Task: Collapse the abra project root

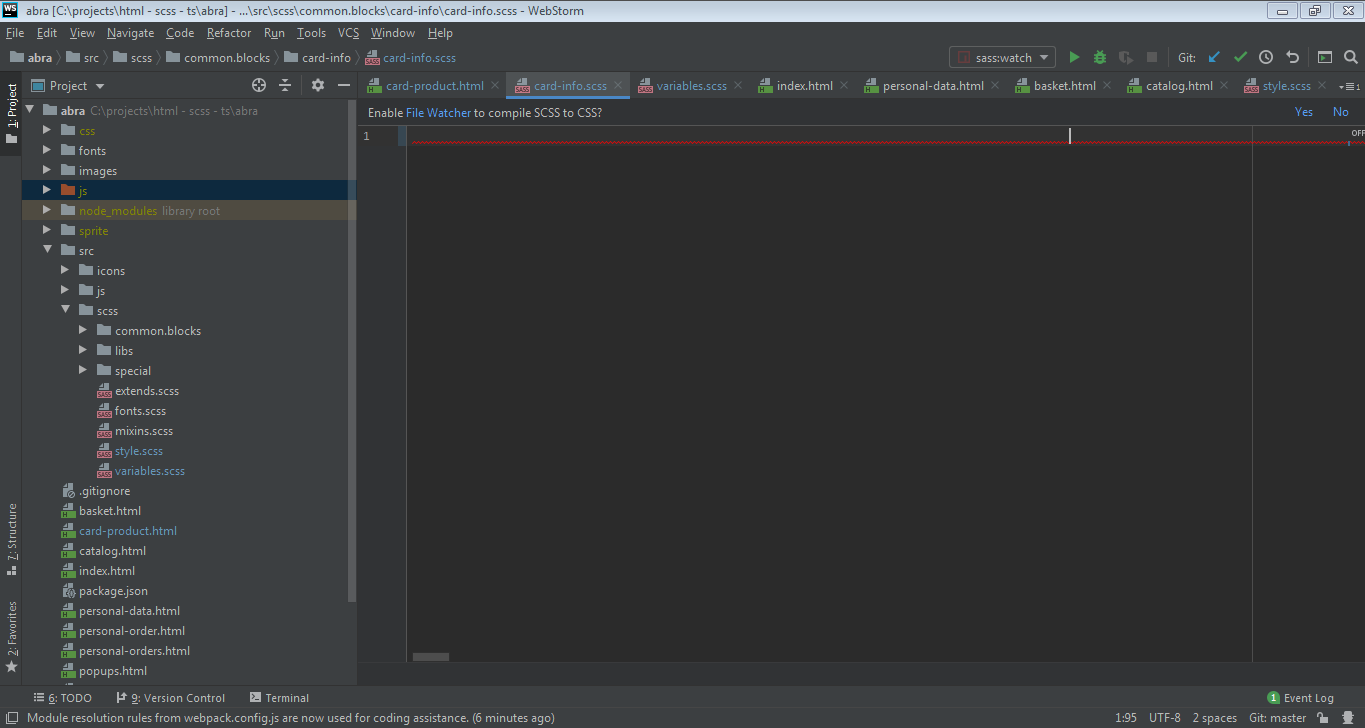Action: [x=29, y=111]
